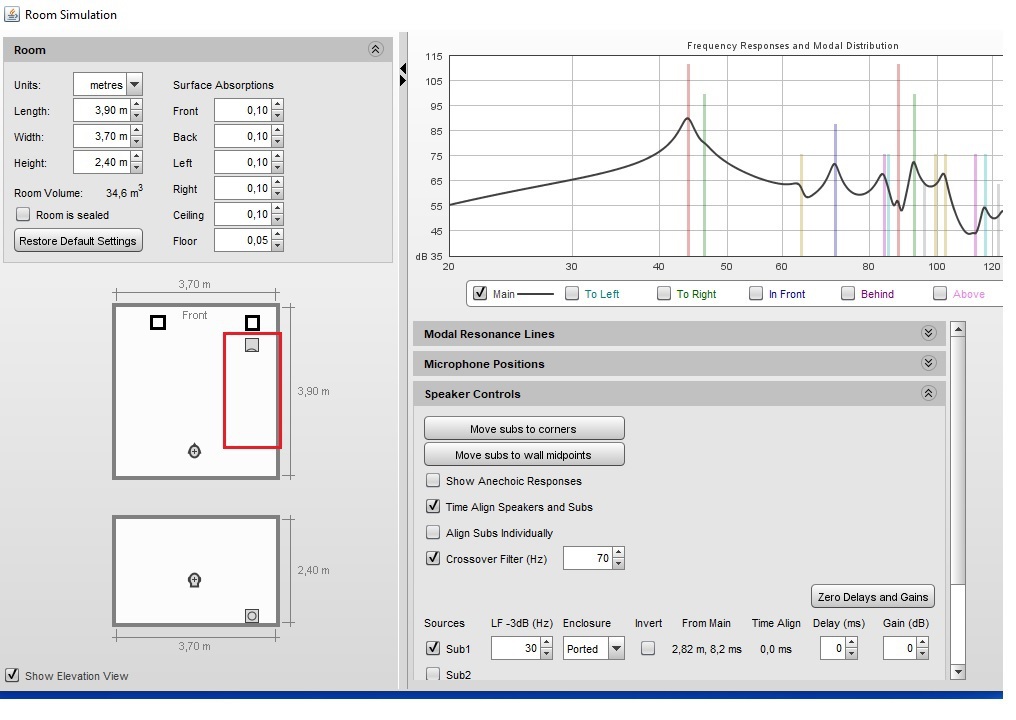Select the subwoofer icon in plan view

(x=252, y=345)
